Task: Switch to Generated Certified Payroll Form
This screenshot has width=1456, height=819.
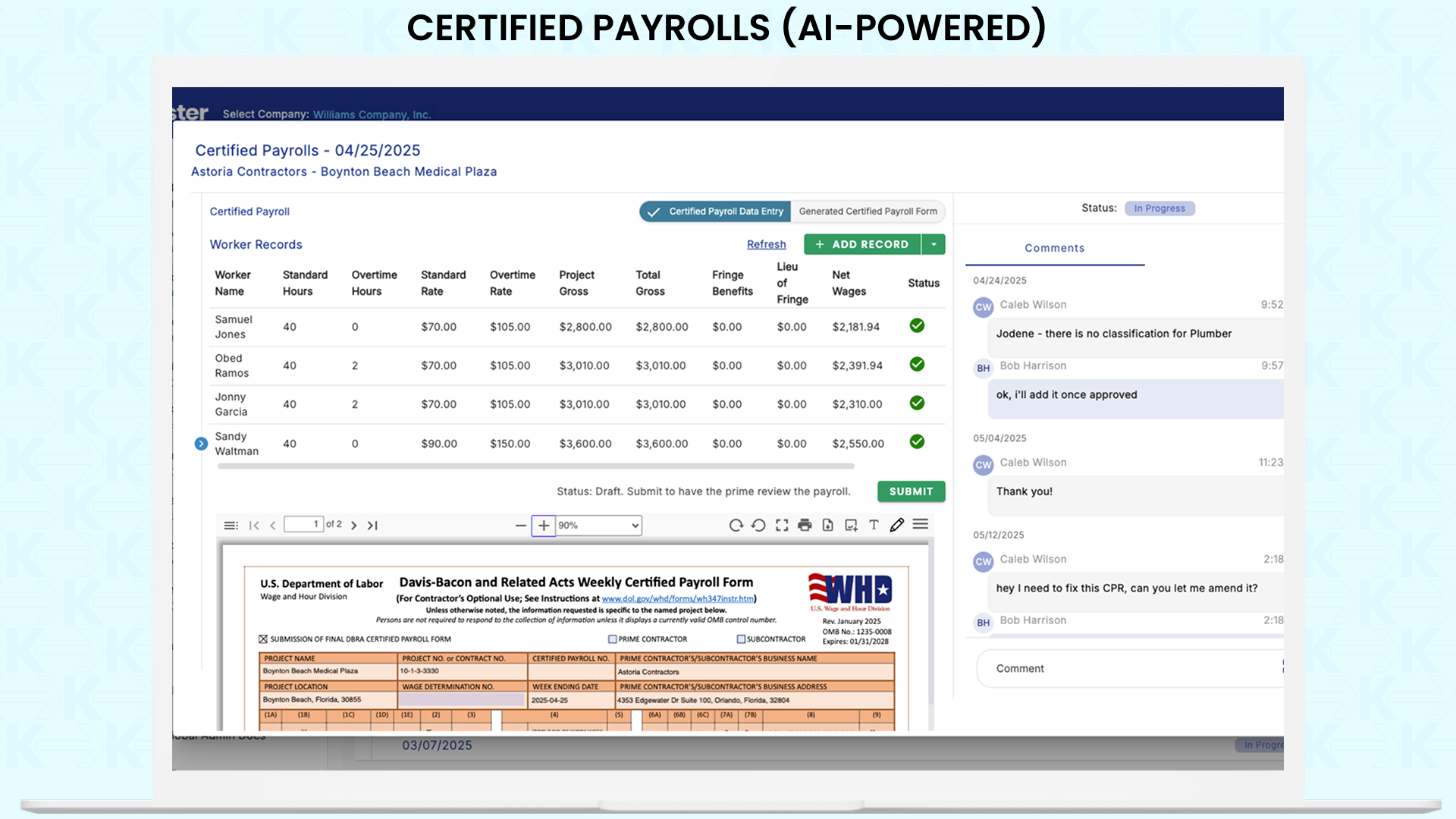Action: 868,212
